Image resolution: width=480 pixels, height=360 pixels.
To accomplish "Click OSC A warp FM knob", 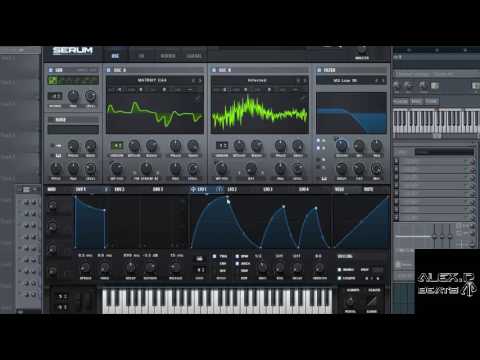I will click(x=146, y=169).
